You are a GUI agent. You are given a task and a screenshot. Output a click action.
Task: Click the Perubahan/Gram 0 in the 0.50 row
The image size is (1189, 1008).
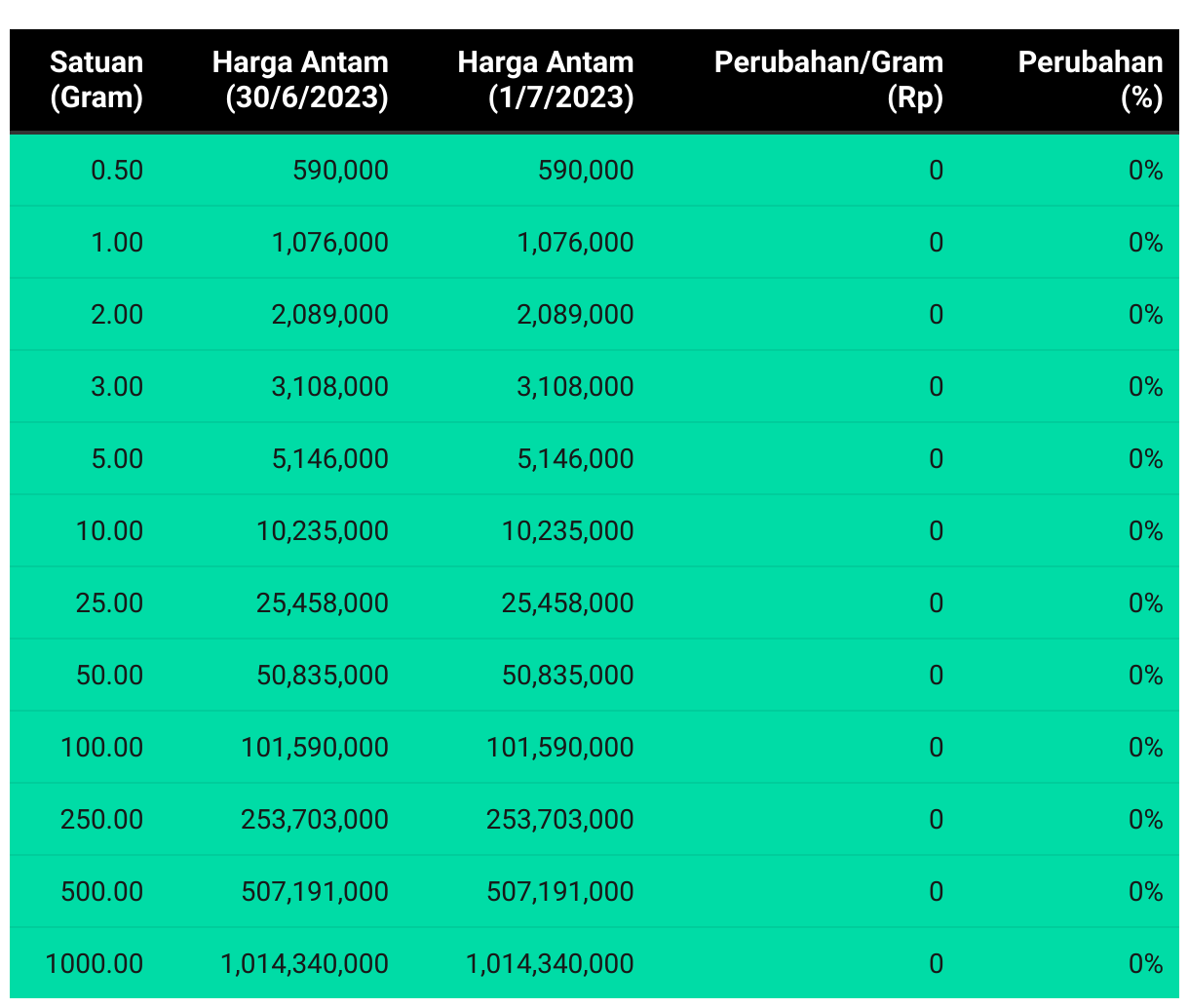pos(937,171)
